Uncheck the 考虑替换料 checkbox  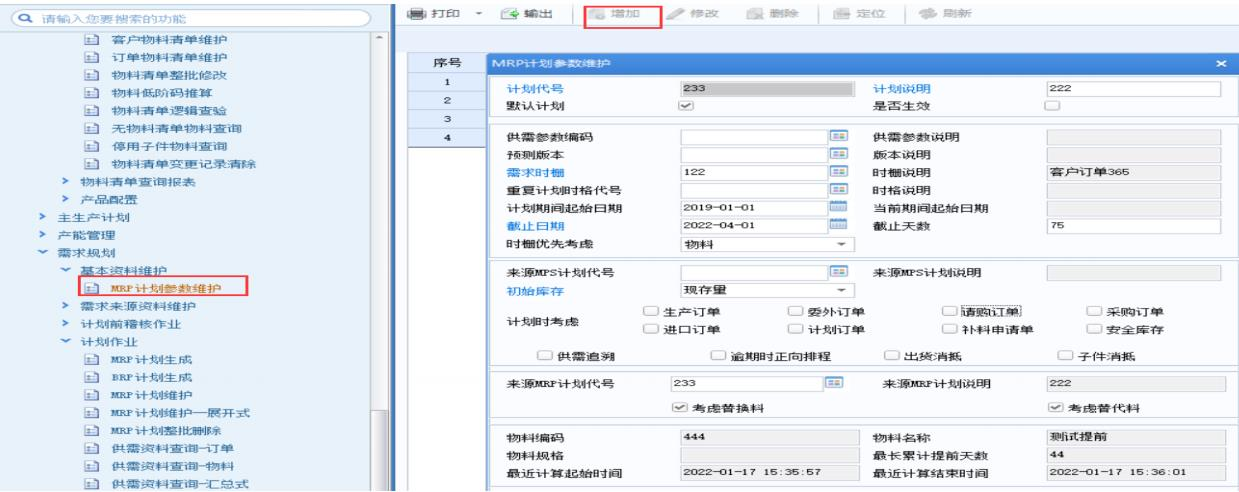(x=680, y=408)
